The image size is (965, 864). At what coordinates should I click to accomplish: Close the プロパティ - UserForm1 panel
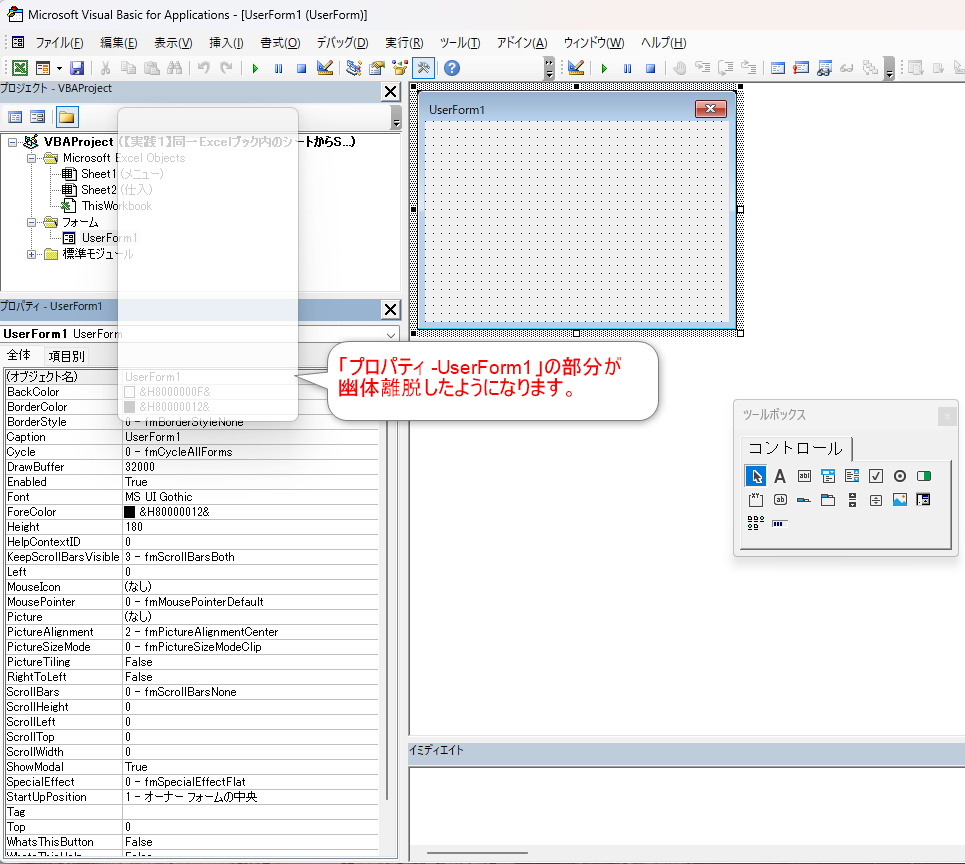tap(390, 309)
